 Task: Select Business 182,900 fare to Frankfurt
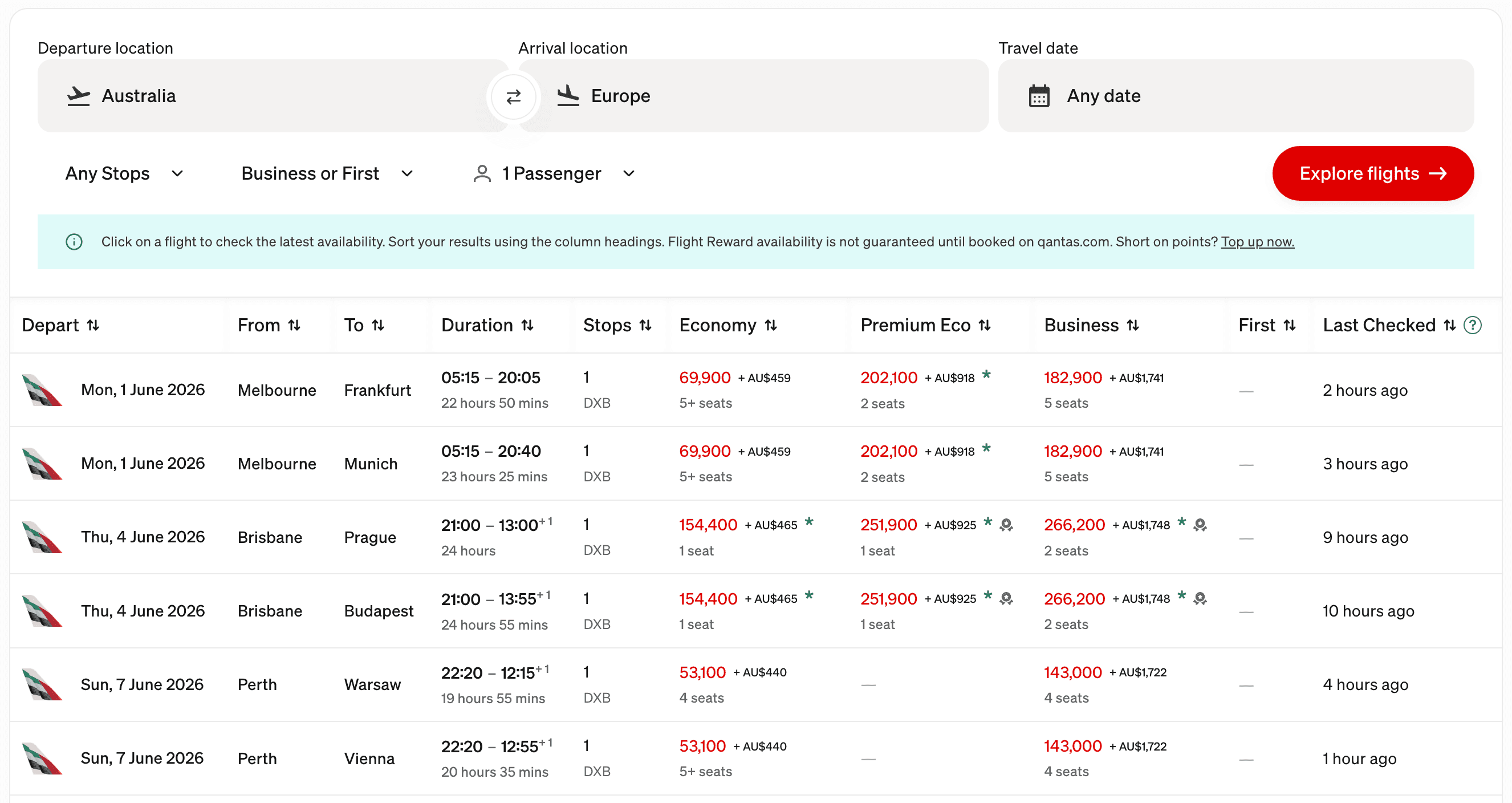(x=1072, y=378)
